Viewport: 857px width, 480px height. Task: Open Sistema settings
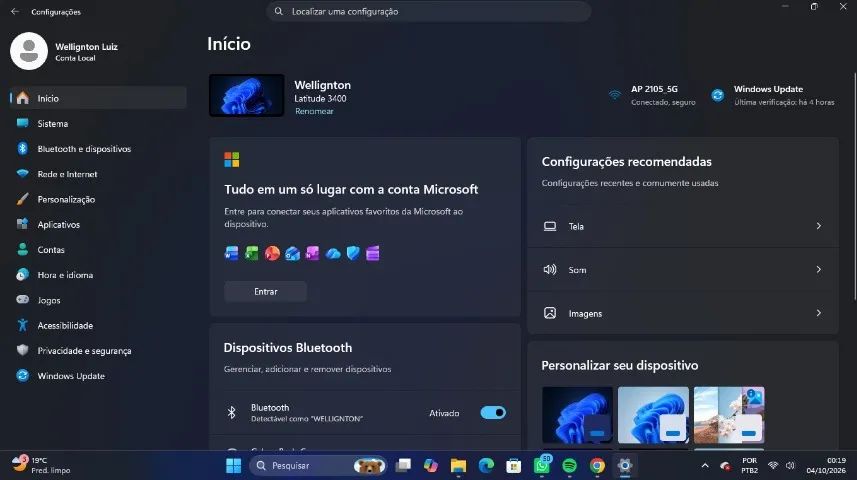click(98, 124)
